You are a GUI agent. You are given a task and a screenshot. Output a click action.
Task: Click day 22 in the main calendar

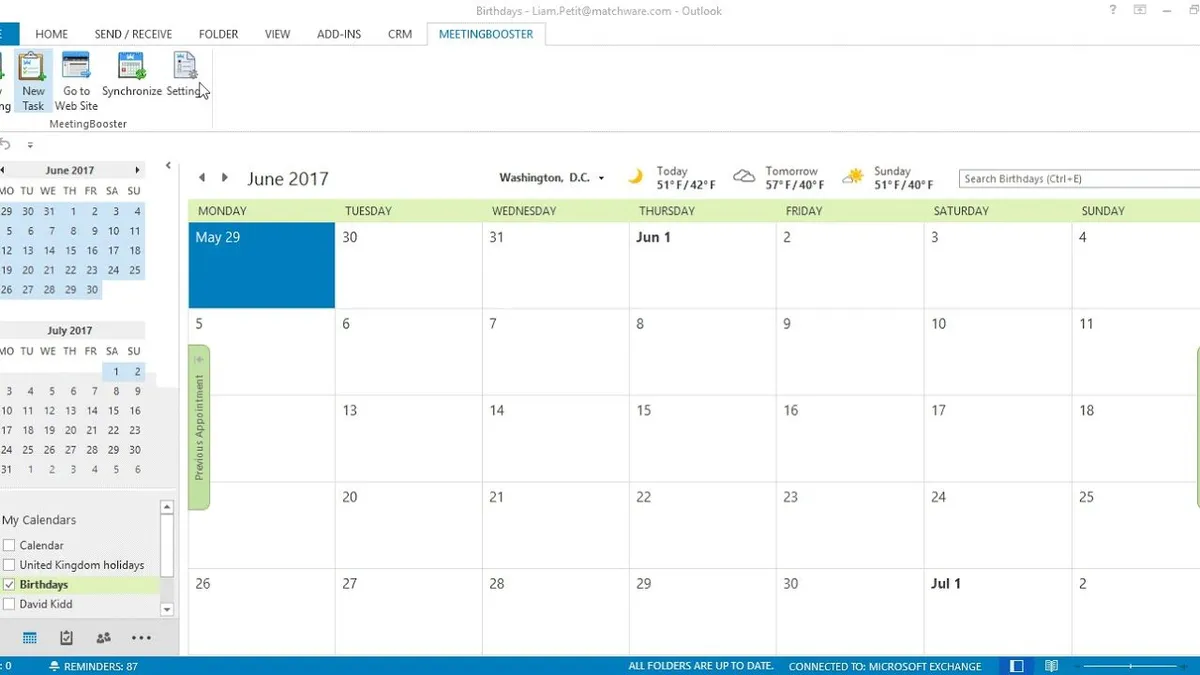pyautogui.click(x=702, y=525)
